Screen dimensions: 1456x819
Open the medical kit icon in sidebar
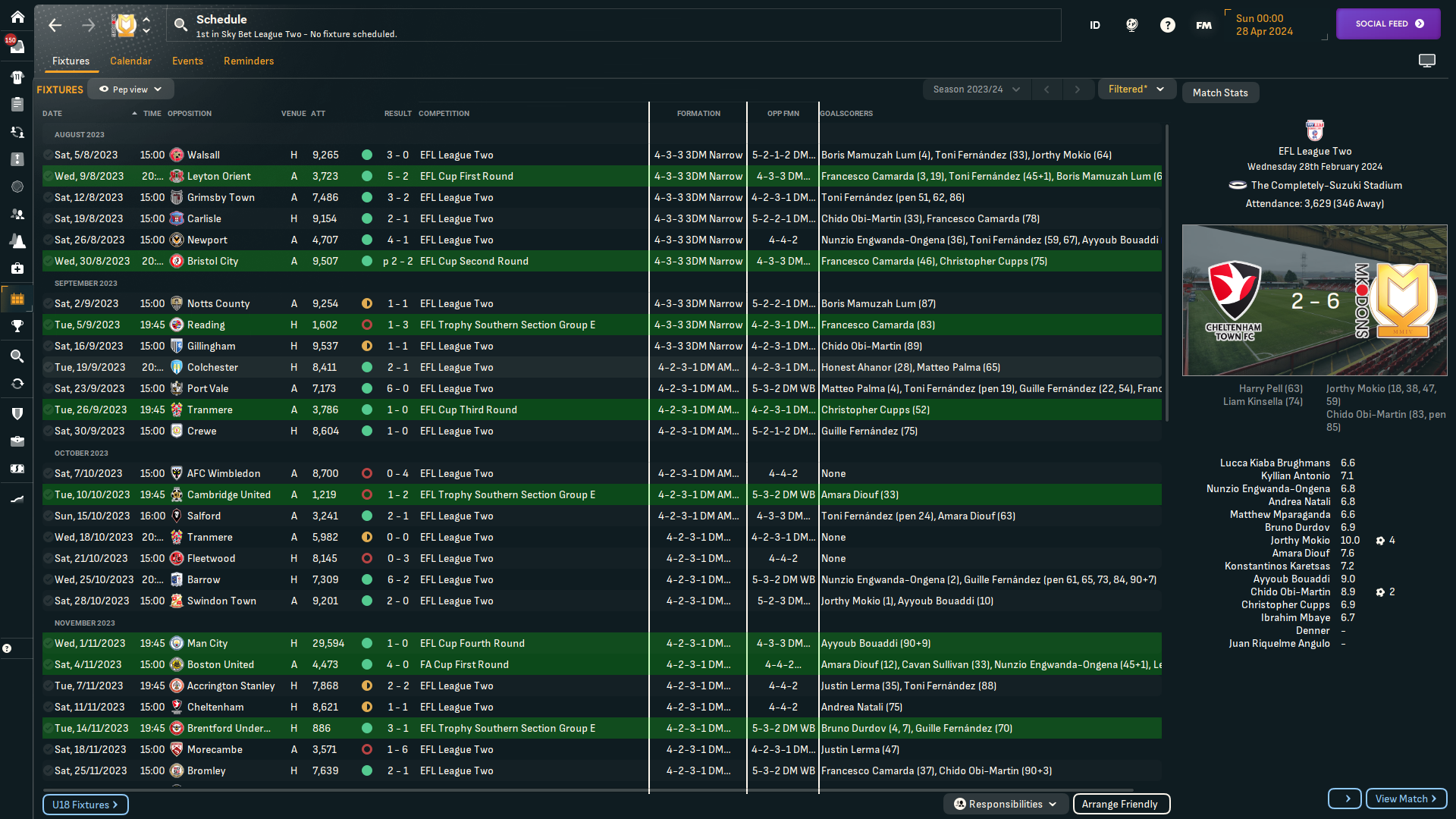pyautogui.click(x=17, y=268)
